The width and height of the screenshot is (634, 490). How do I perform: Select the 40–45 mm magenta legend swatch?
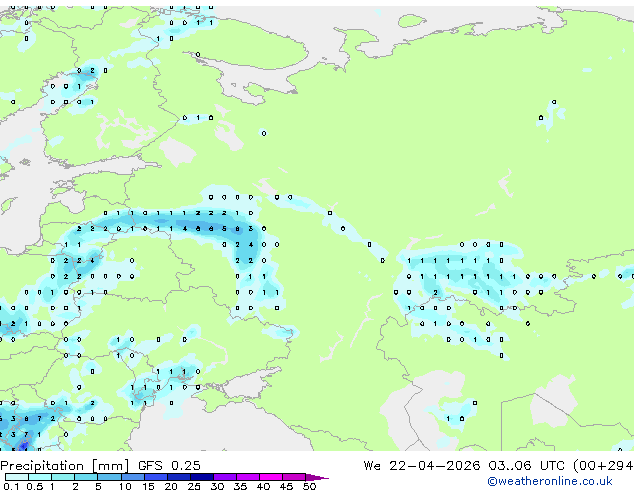point(270,477)
